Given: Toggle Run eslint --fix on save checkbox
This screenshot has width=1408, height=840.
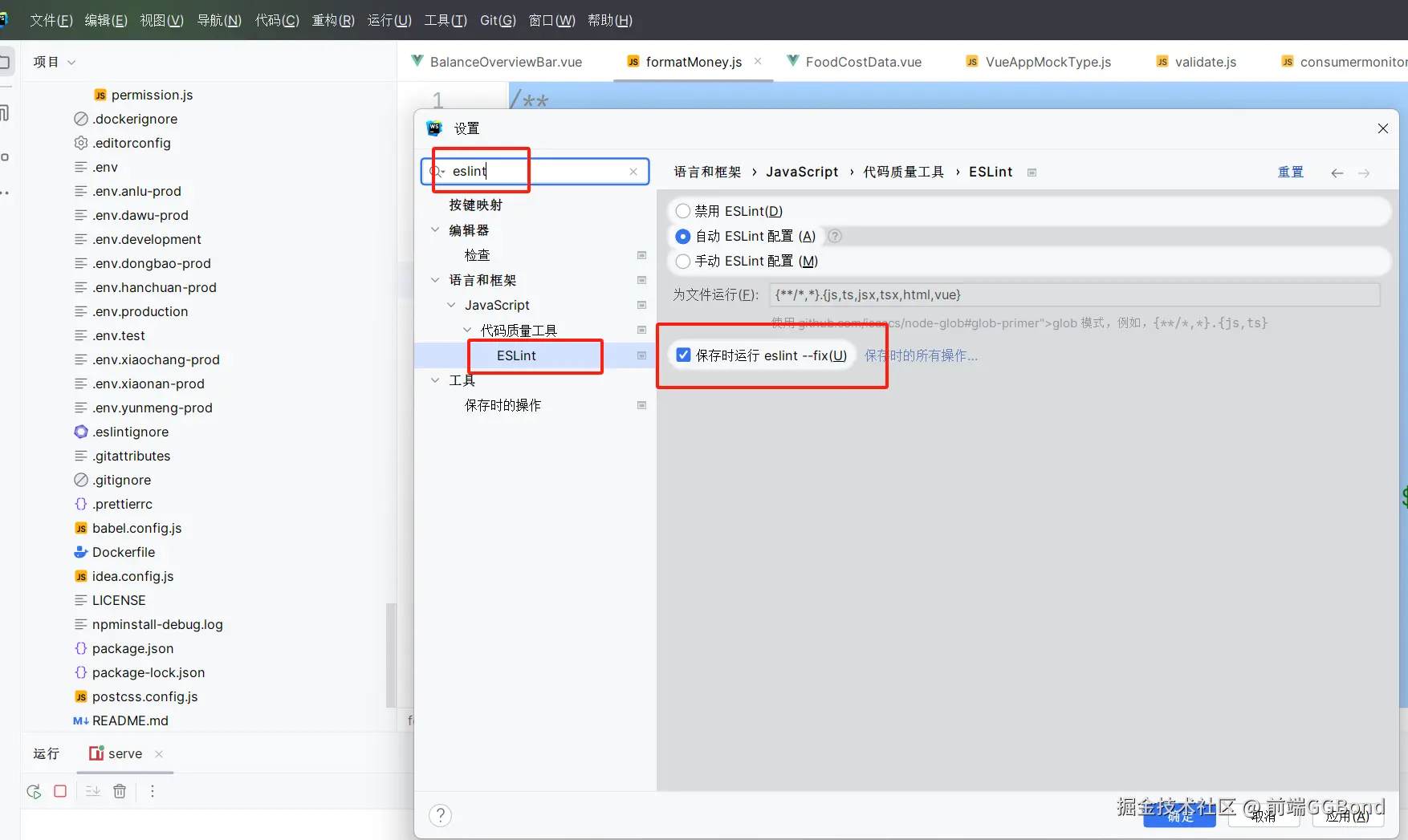Looking at the screenshot, I should 683,355.
